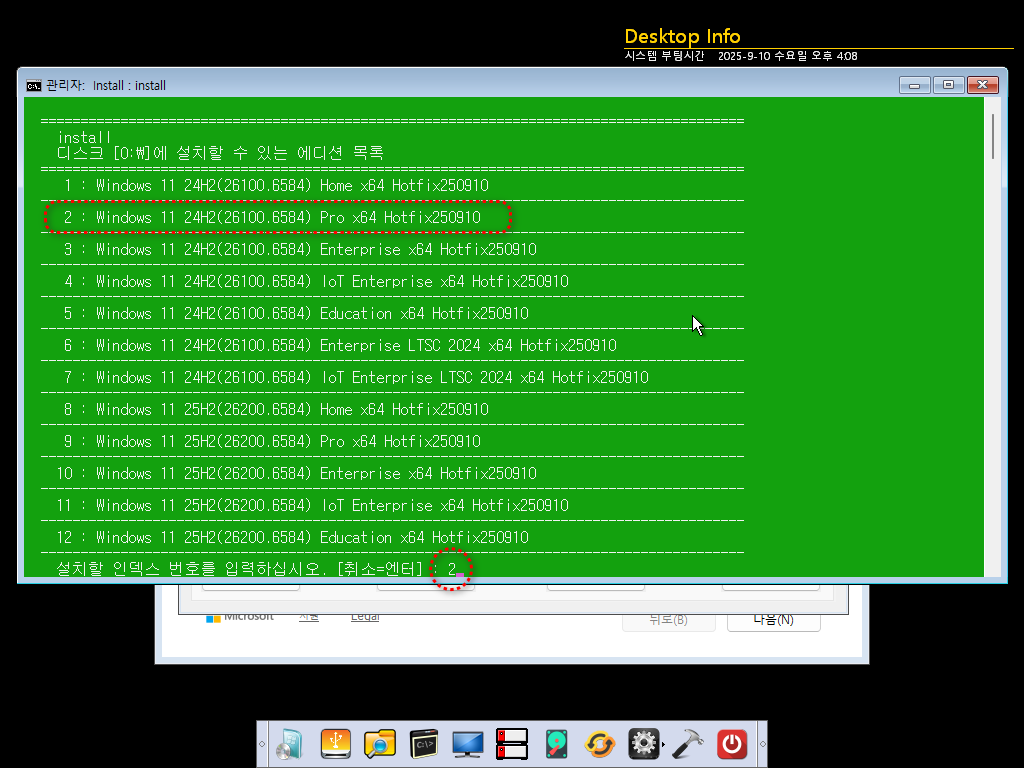Open the settings gear icon in dock
Viewport: 1024px width, 768px height.
(643, 744)
